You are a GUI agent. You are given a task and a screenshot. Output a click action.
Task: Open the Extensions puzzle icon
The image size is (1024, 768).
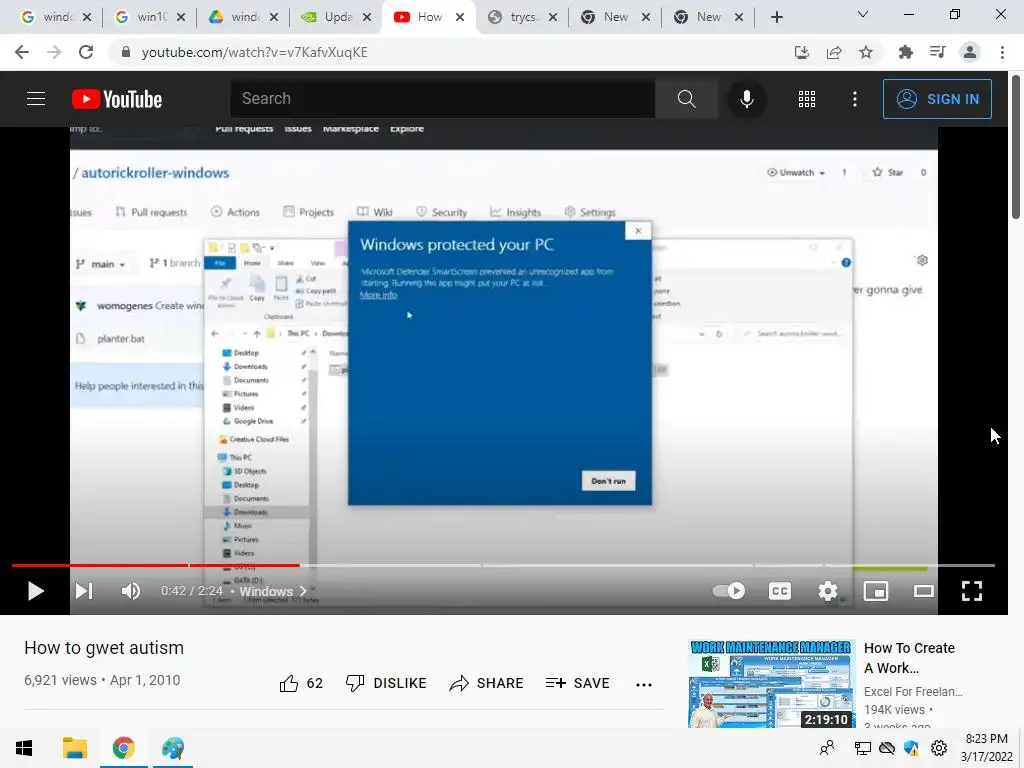pyautogui.click(x=905, y=52)
